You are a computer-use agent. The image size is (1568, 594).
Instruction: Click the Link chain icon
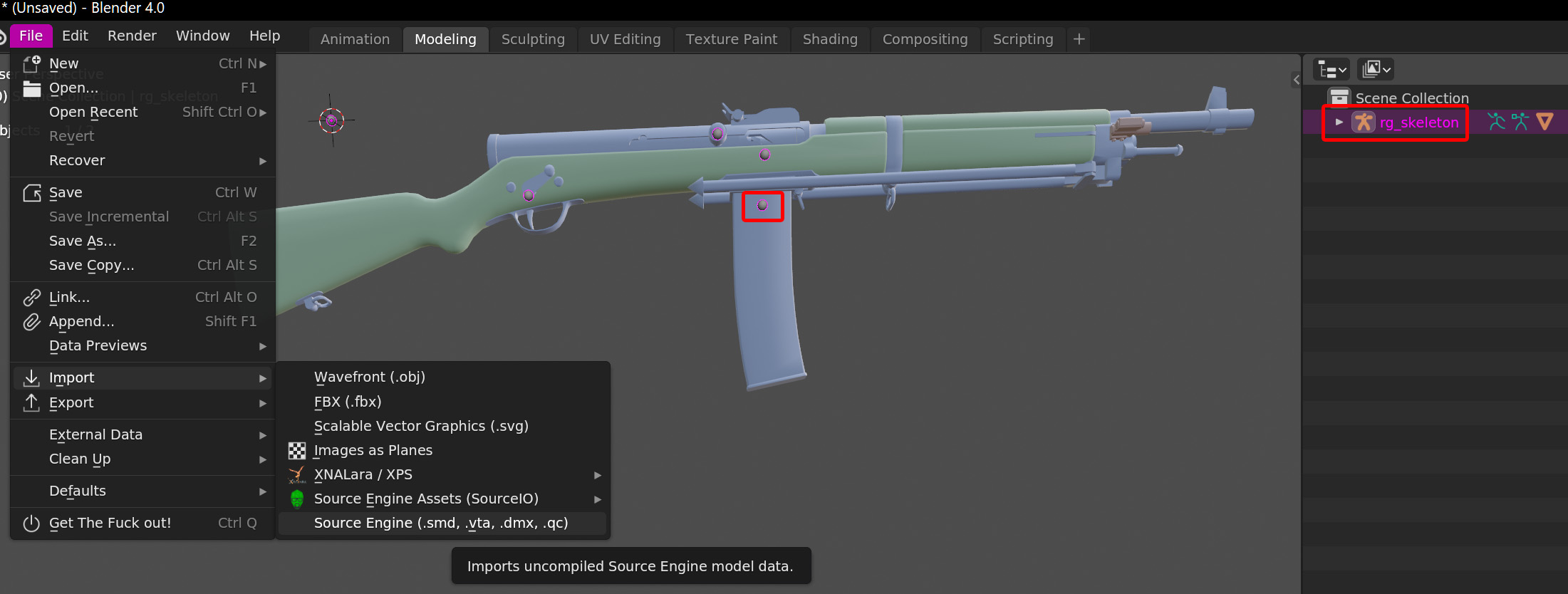[31, 298]
